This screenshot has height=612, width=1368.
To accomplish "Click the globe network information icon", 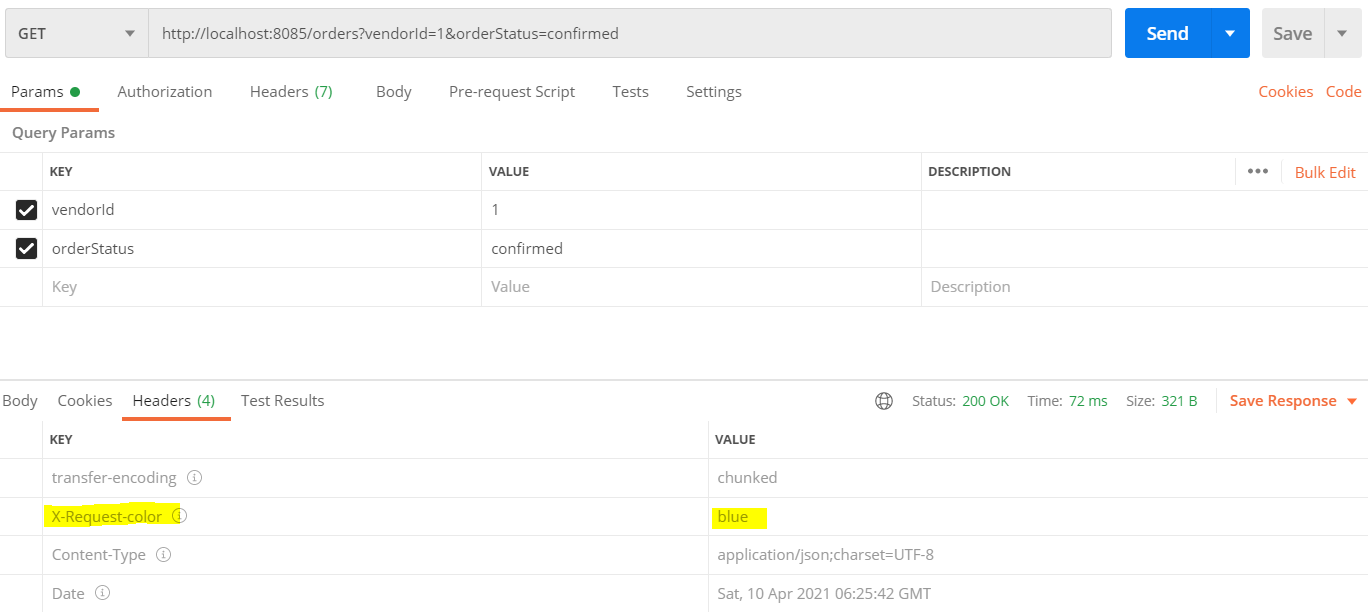I will click(884, 400).
